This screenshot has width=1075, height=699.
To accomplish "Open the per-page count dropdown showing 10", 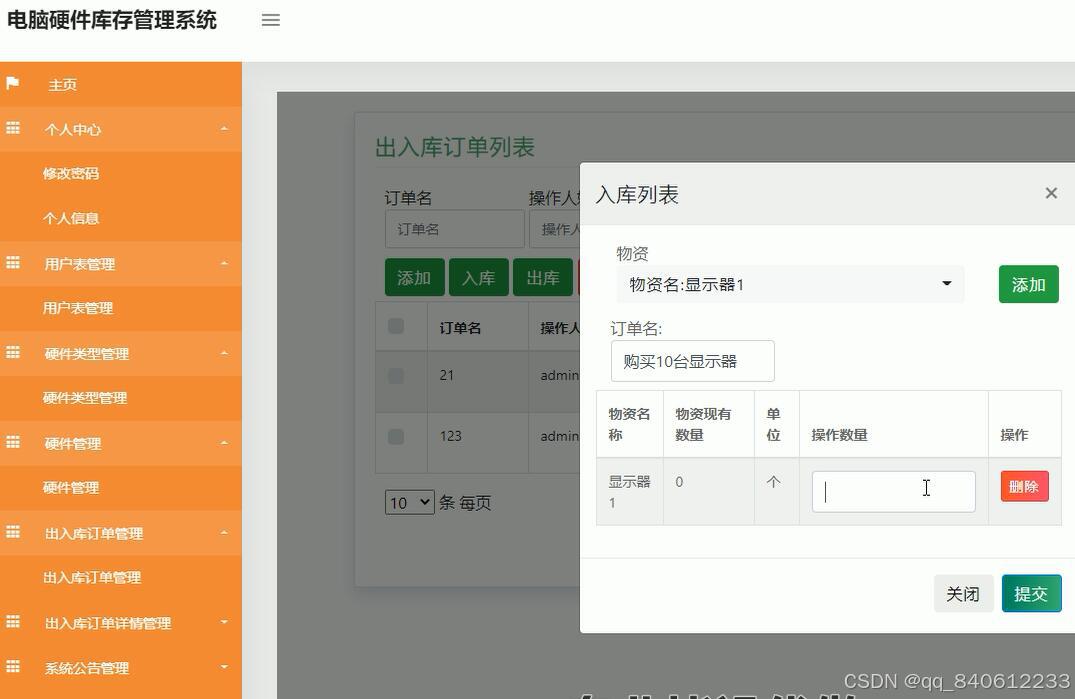I will [409, 502].
